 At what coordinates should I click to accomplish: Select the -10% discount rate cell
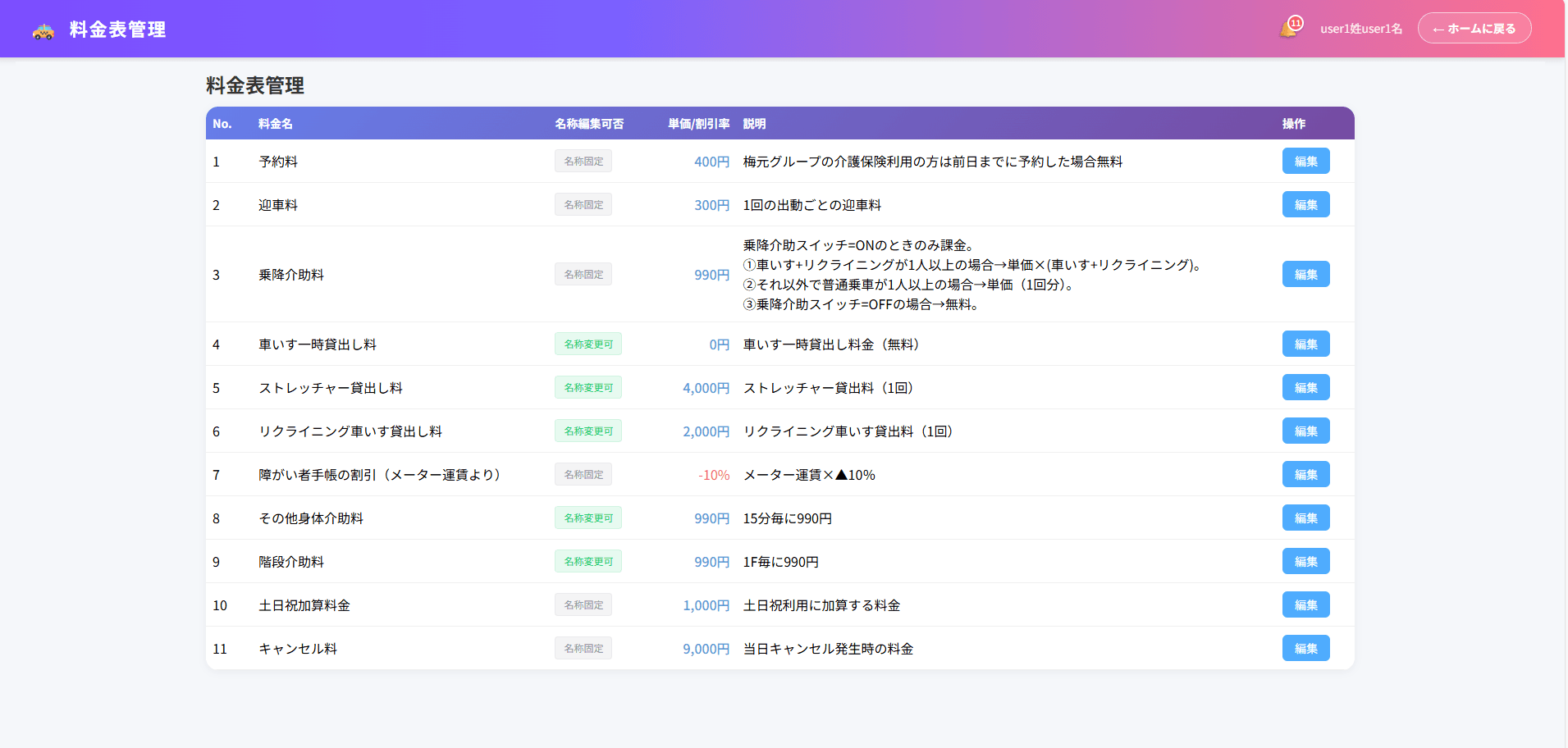(714, 475)
